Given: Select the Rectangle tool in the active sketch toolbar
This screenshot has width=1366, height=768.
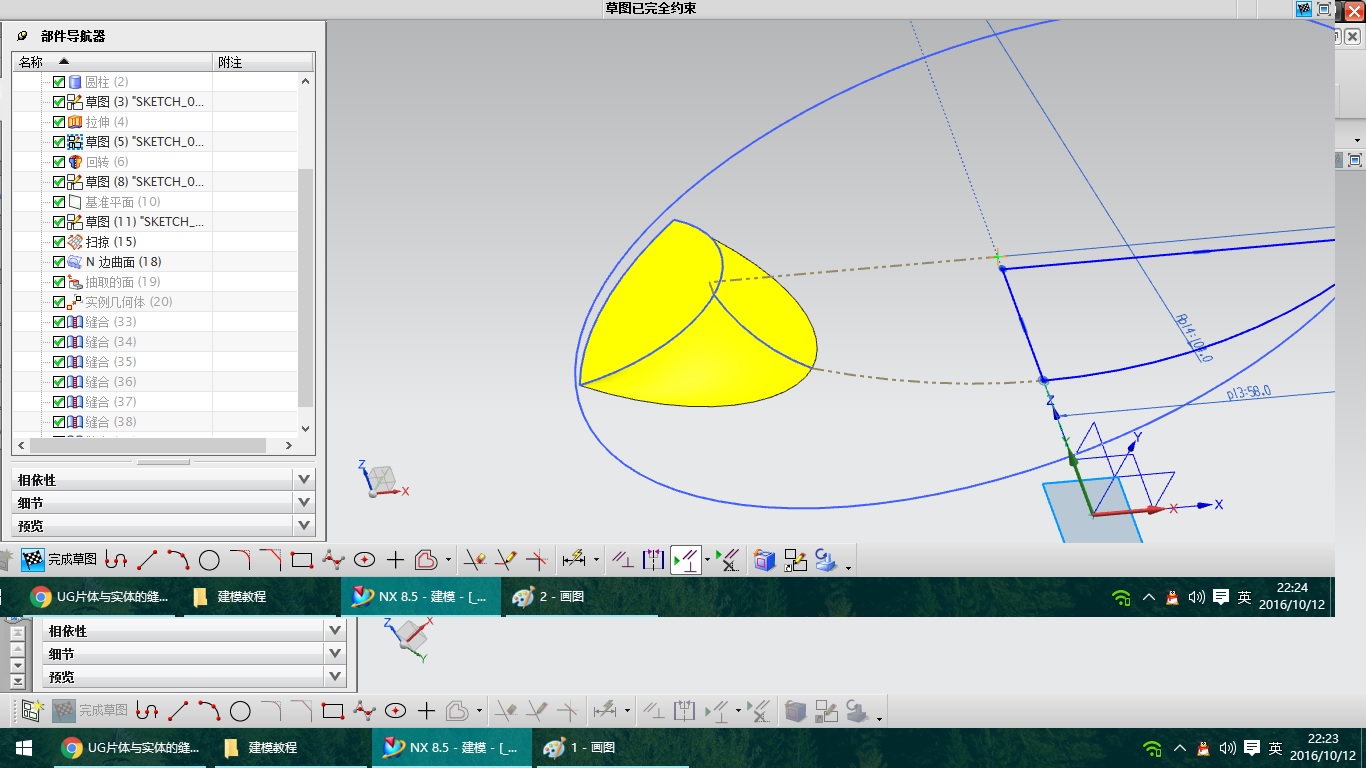Looking at the screenshot, I should pos(302,560).
